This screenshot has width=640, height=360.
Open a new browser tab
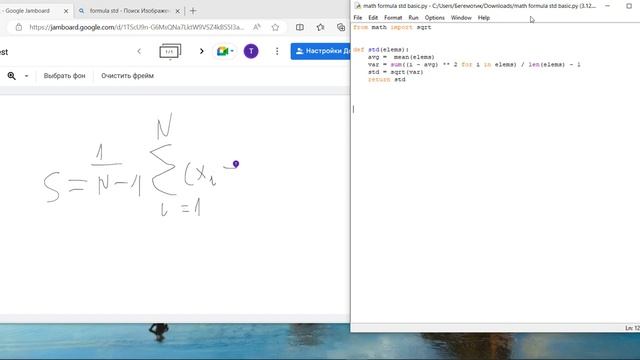click(193, 11)
